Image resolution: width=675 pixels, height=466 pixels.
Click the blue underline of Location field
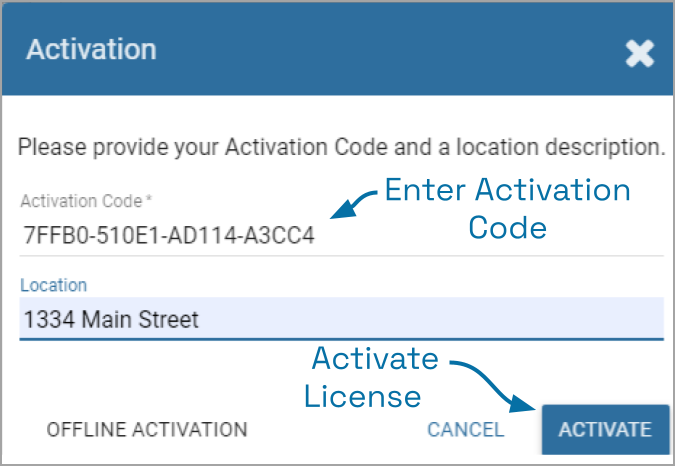342,339
